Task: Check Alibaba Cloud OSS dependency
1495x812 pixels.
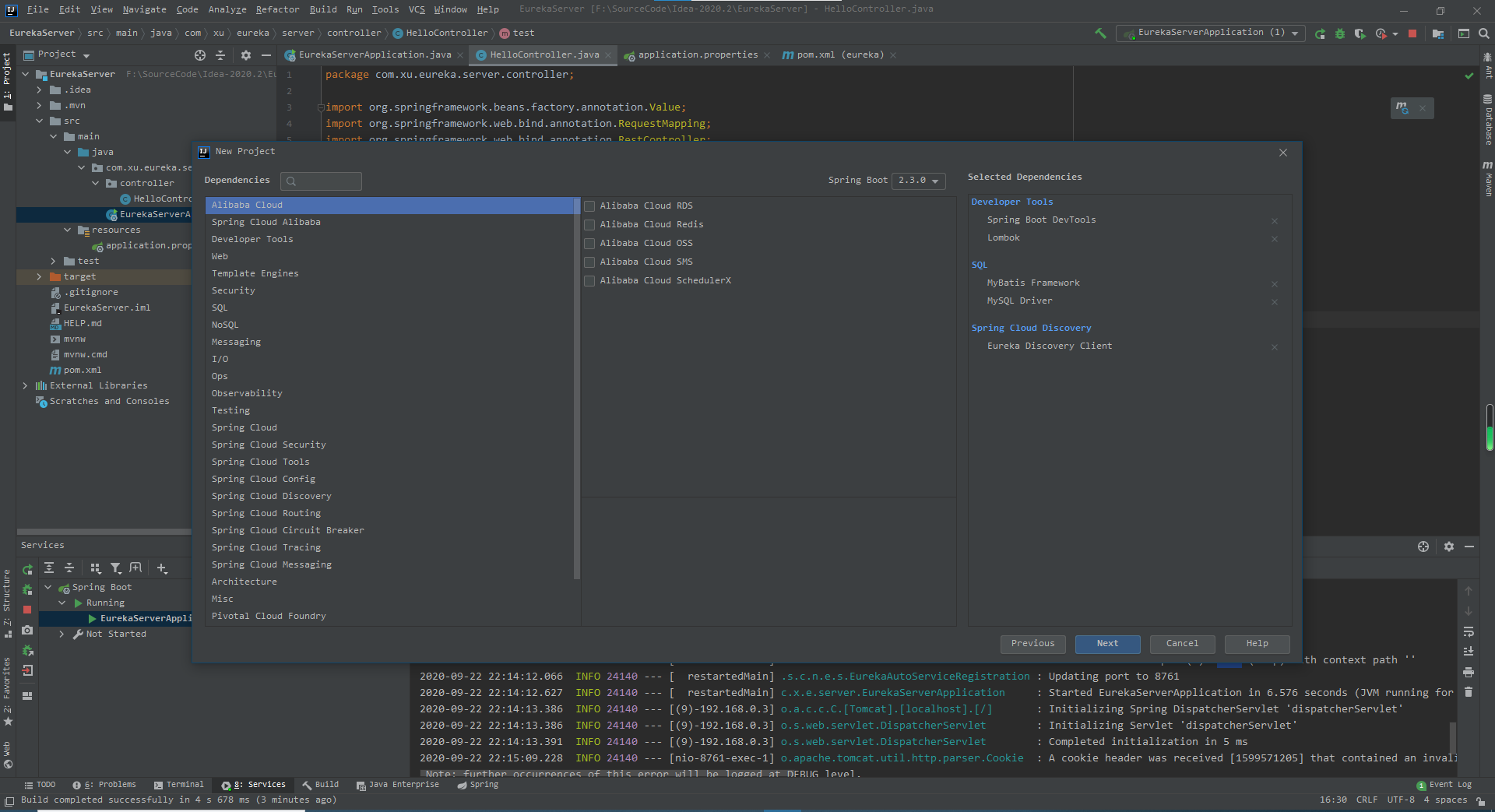Action: point(589,244)
